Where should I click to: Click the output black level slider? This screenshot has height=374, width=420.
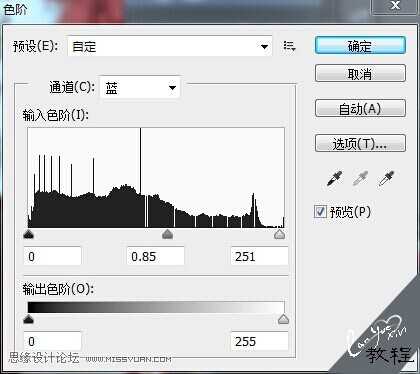[x=29, y=319]
